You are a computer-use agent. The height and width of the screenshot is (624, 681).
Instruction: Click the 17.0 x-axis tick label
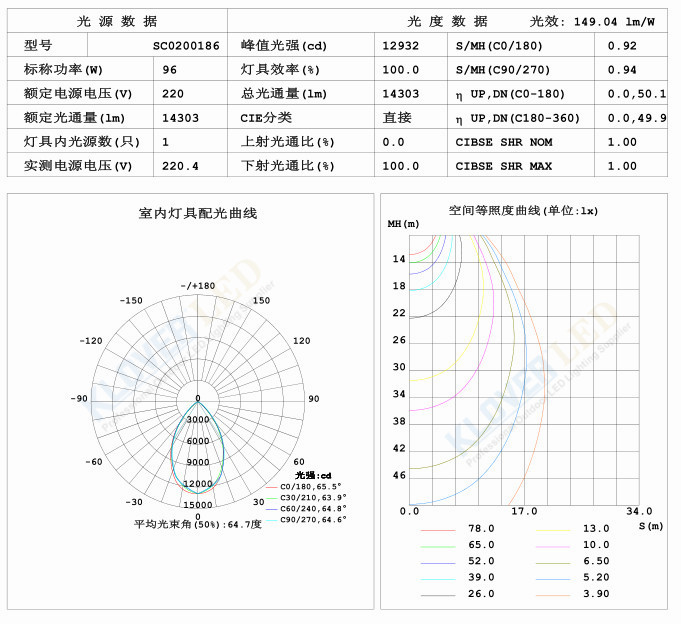pos(524,511)
